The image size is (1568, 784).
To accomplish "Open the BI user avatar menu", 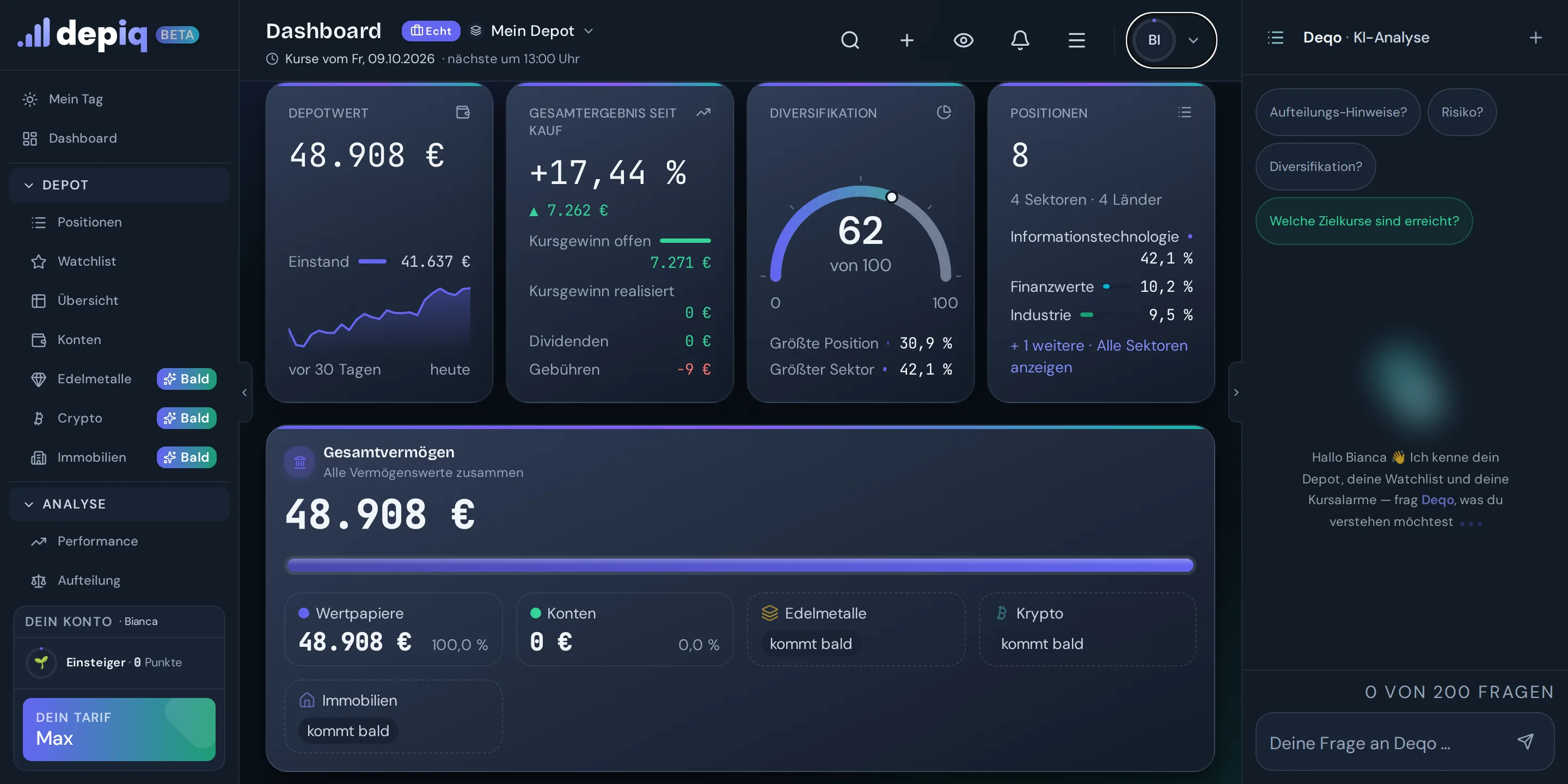I will click(1171, 40).
